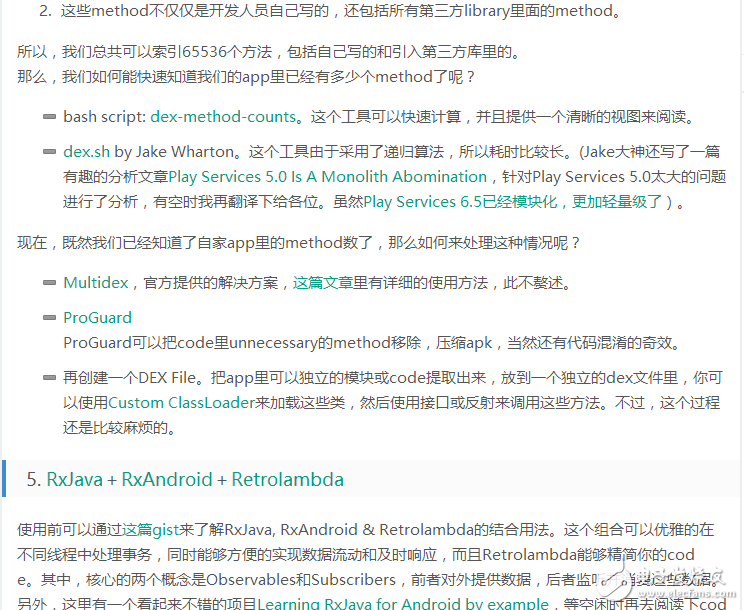Click the RxJava heading link
The width and height of the screenshot is (744, 610).
point(74,480)
